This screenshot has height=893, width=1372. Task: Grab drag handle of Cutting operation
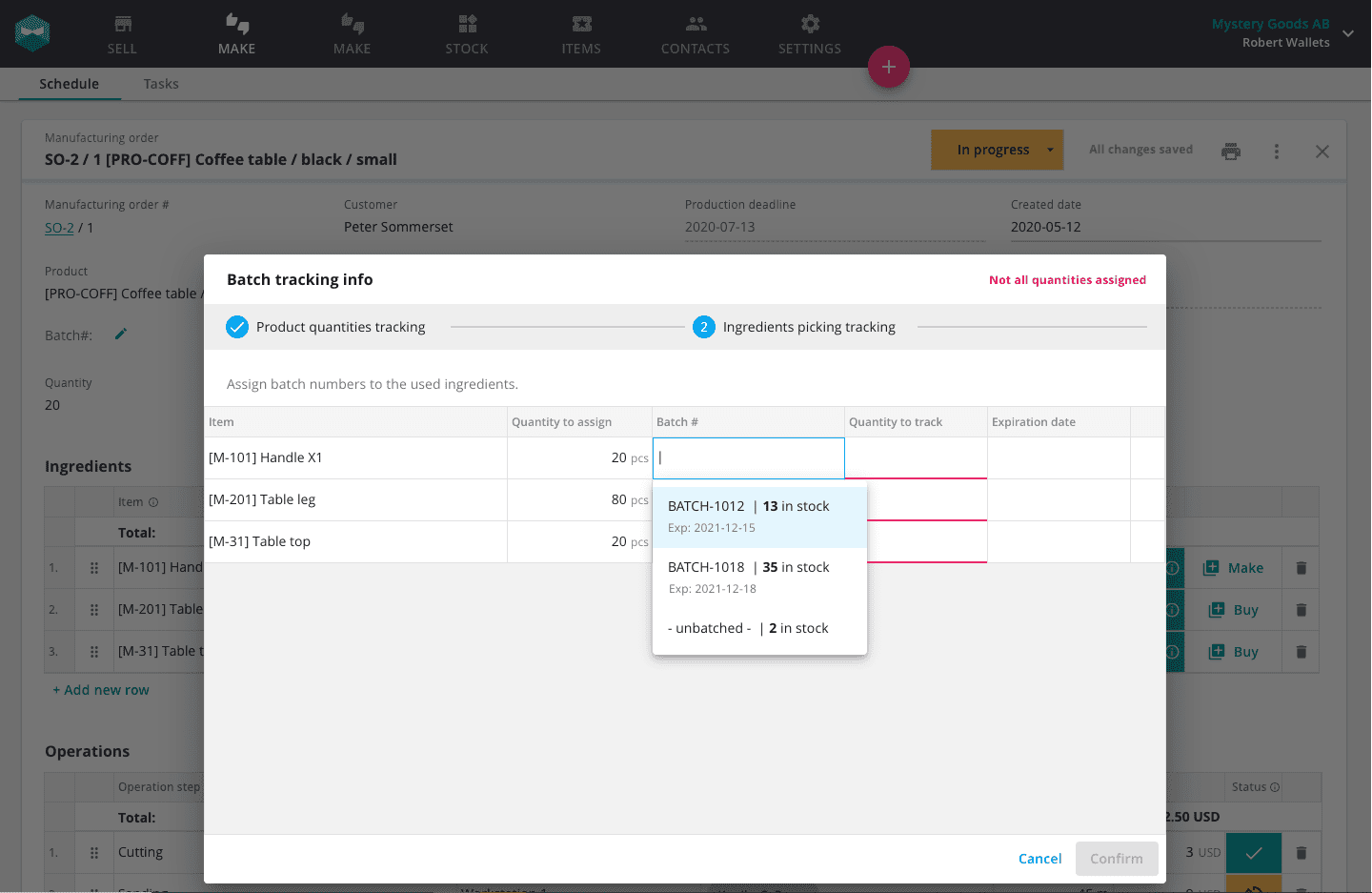coord(94,853)
